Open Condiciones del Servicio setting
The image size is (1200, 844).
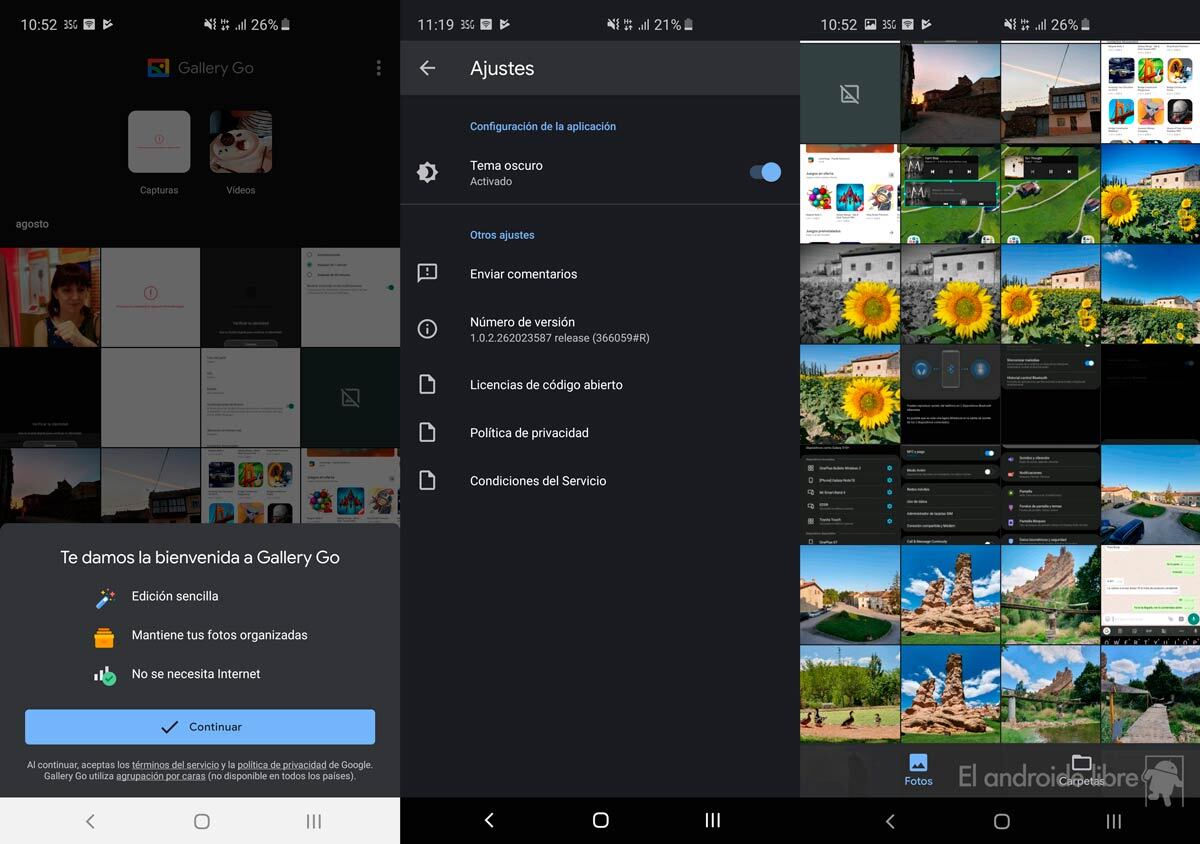coord(538,481)
